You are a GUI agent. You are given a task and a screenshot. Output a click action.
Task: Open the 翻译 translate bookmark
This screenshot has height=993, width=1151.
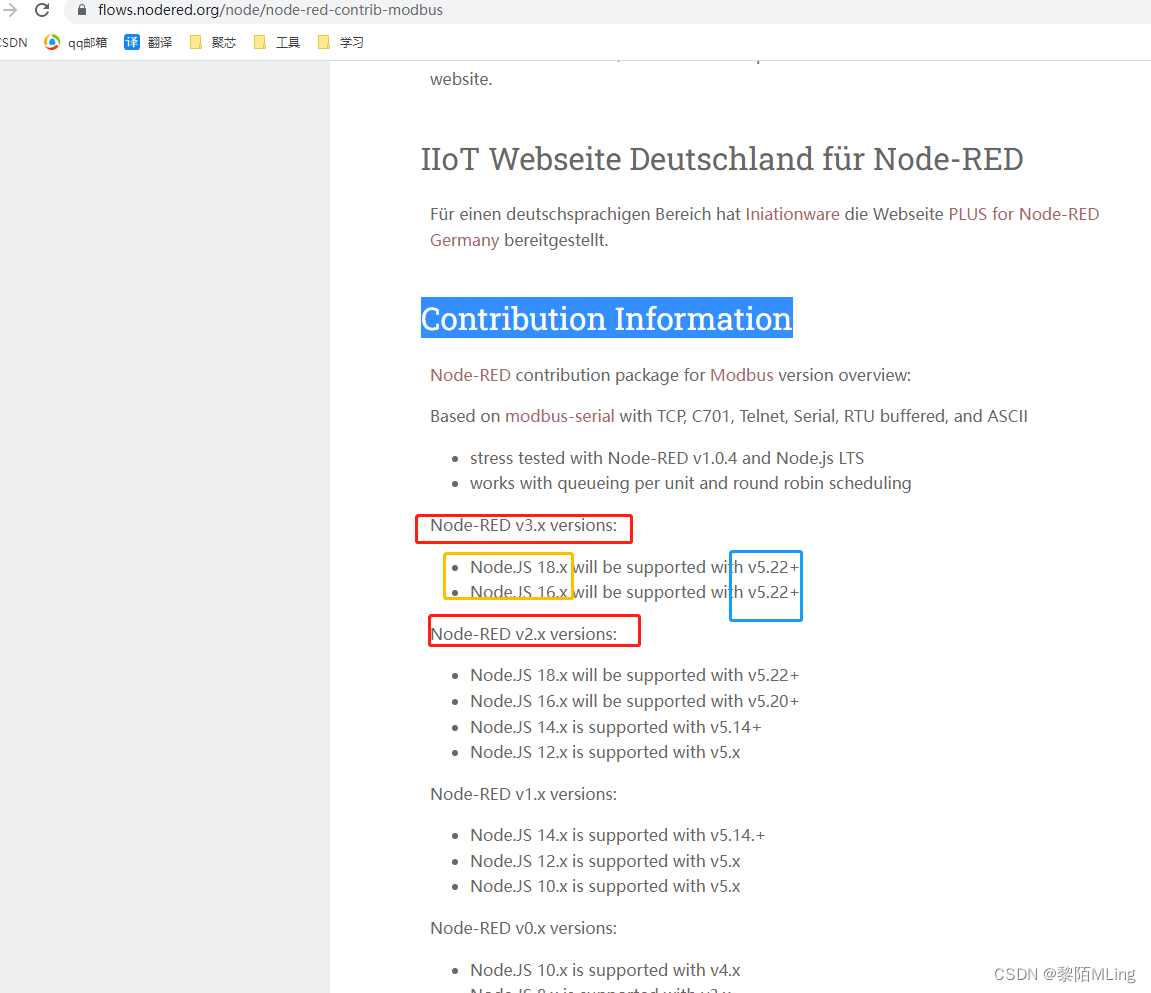point(148,42)
